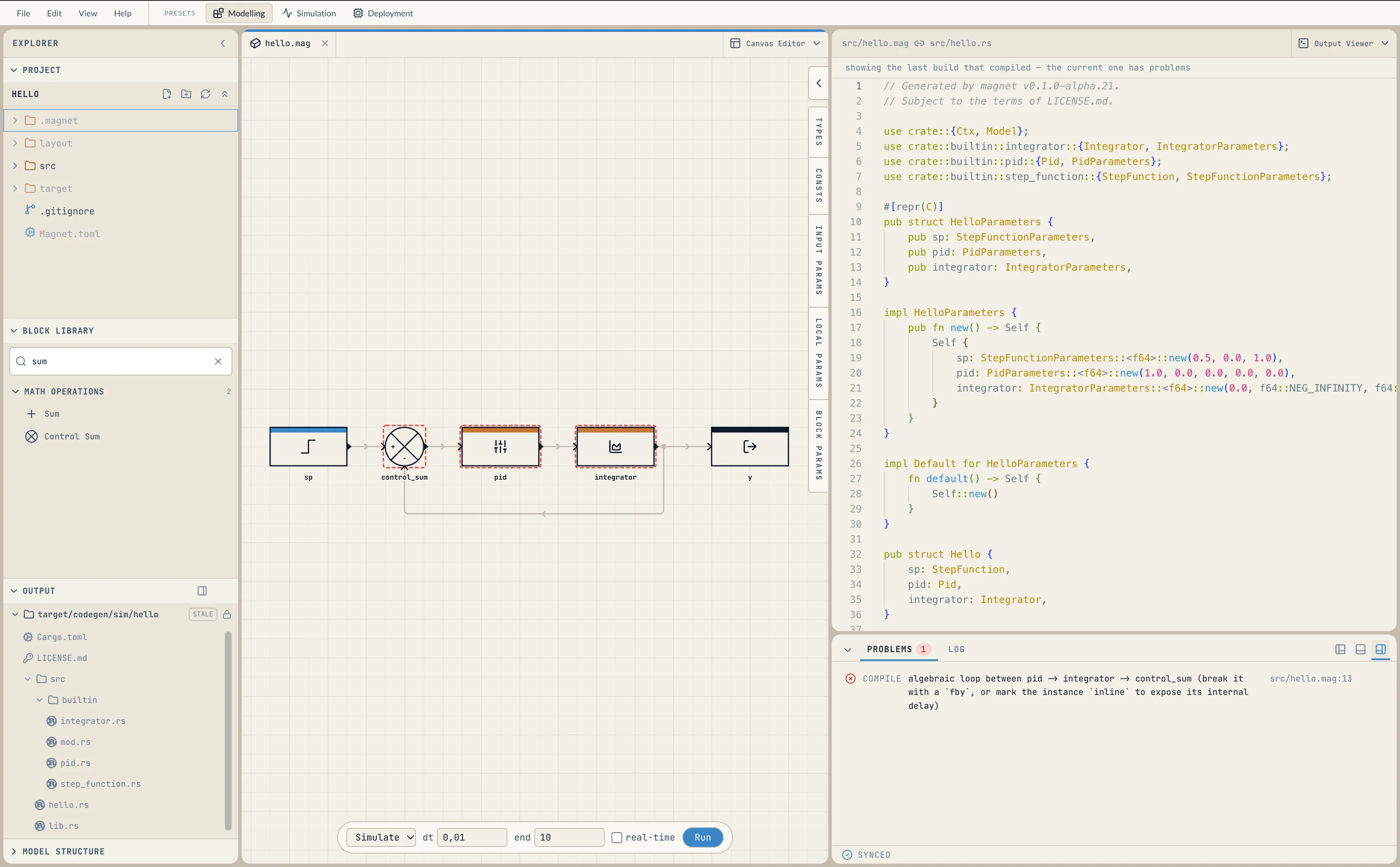Select the integrator block on canvas
Image resolution: width=1400 pixels, height=867 pixels.
pyautogui.click(x=615, y=446)
